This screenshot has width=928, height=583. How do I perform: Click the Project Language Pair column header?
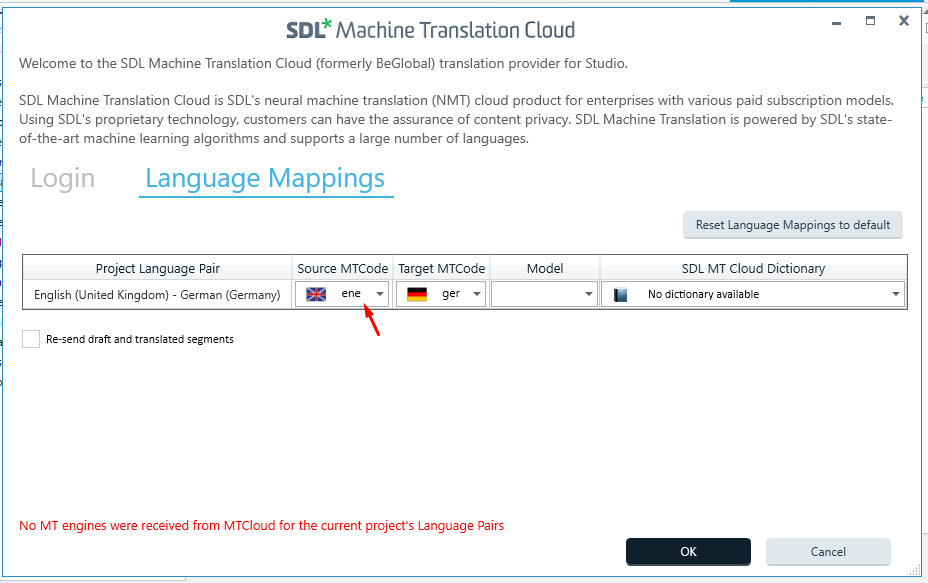(157, 268)
